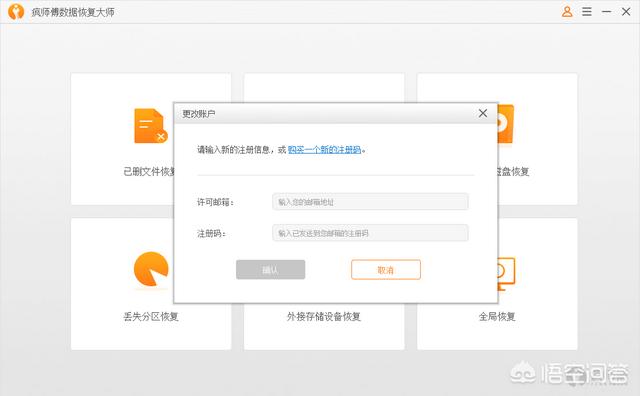Click the orange user account icon
This screenshot has height=396, width=640.
(567, 11)
